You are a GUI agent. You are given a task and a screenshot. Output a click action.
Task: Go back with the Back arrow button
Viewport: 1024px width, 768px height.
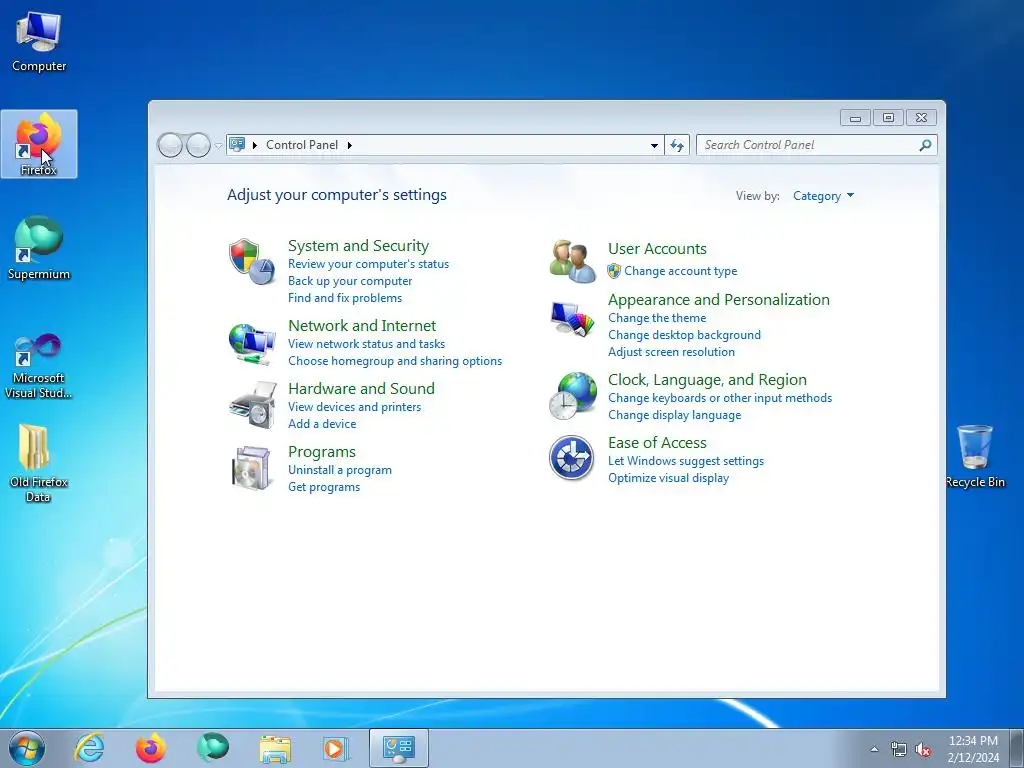[170, 145]
